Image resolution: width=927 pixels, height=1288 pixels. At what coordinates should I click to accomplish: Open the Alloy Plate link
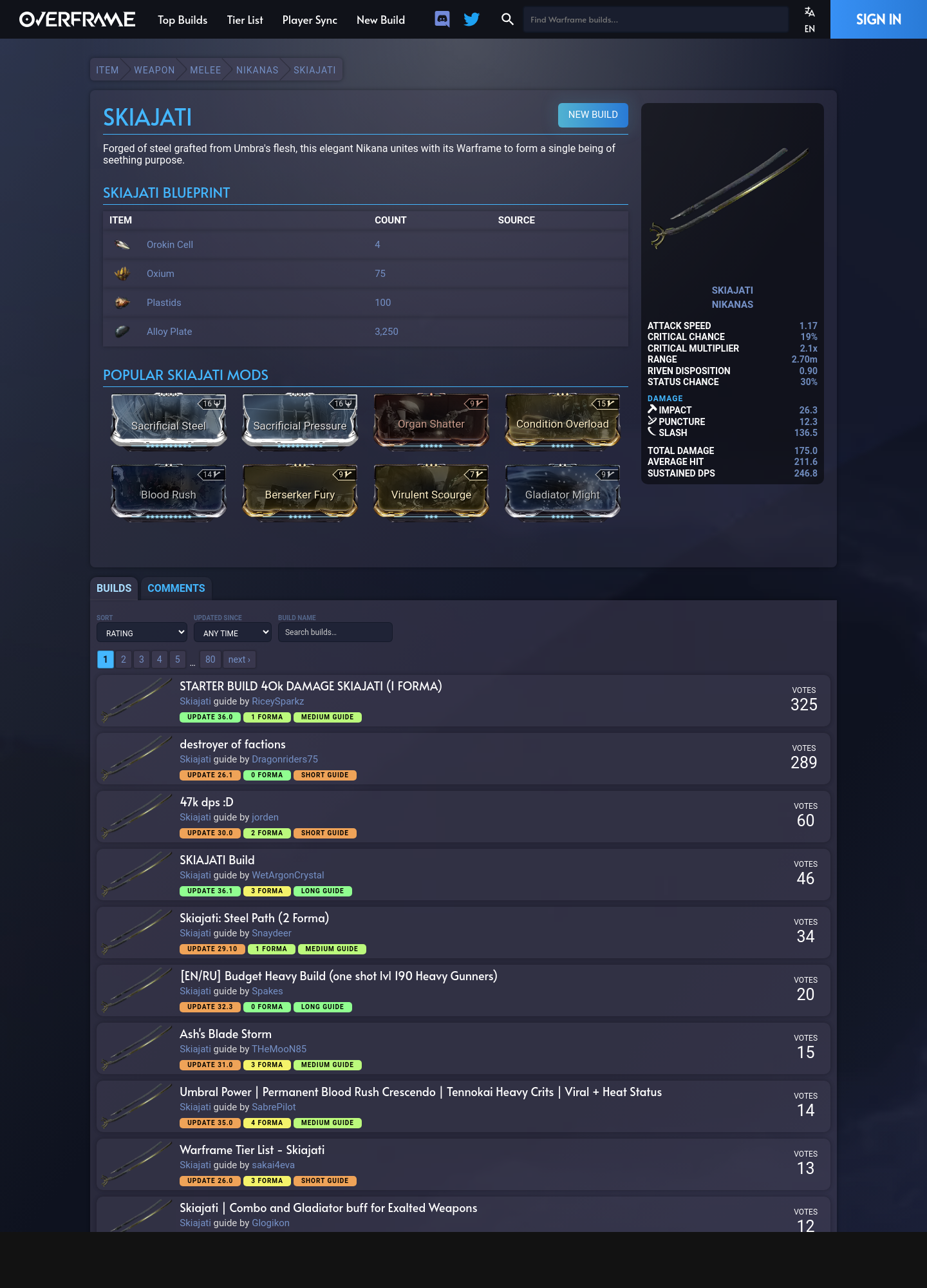169,332
